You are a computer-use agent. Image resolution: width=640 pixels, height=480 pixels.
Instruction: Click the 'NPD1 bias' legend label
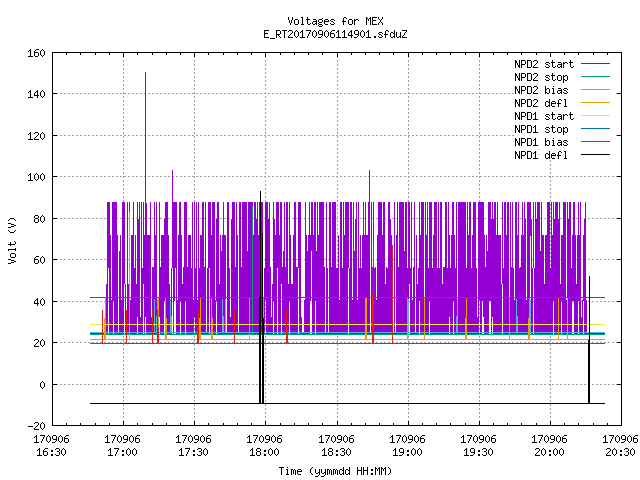541,142
